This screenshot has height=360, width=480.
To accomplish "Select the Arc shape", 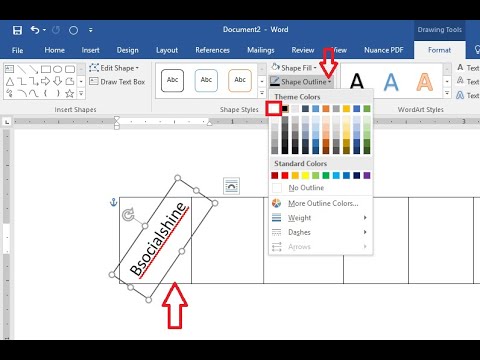I will pyautogui.click(x=22, y=93).
